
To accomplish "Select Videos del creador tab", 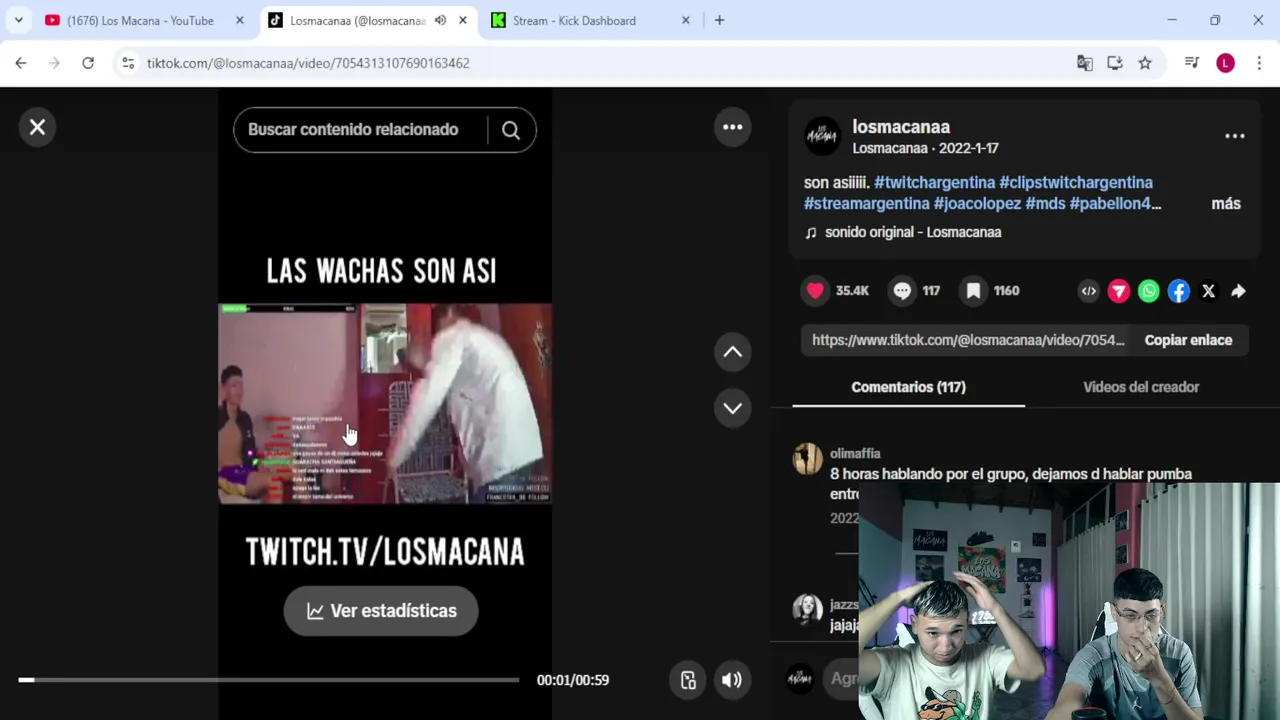I will [x=1141, y=387].
